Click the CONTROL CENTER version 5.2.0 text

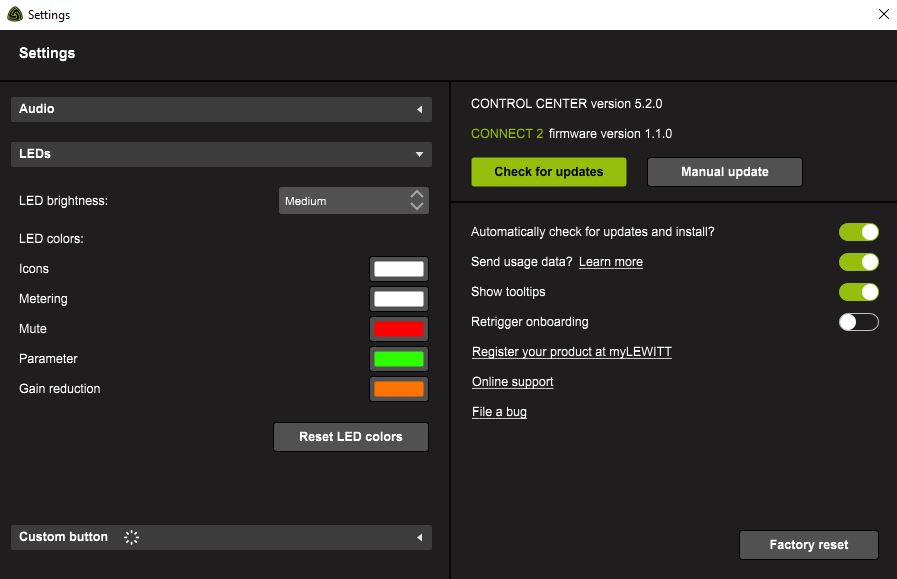(x=566, y=104)
